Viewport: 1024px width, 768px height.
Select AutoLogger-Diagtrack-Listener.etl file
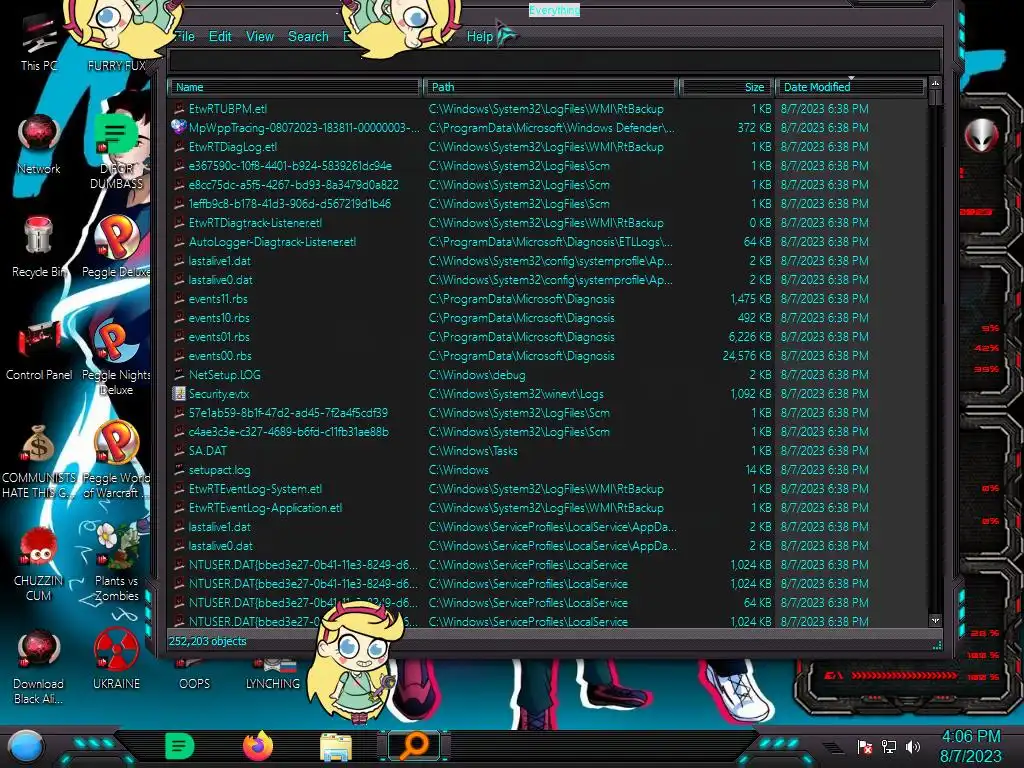coord(272,242)
